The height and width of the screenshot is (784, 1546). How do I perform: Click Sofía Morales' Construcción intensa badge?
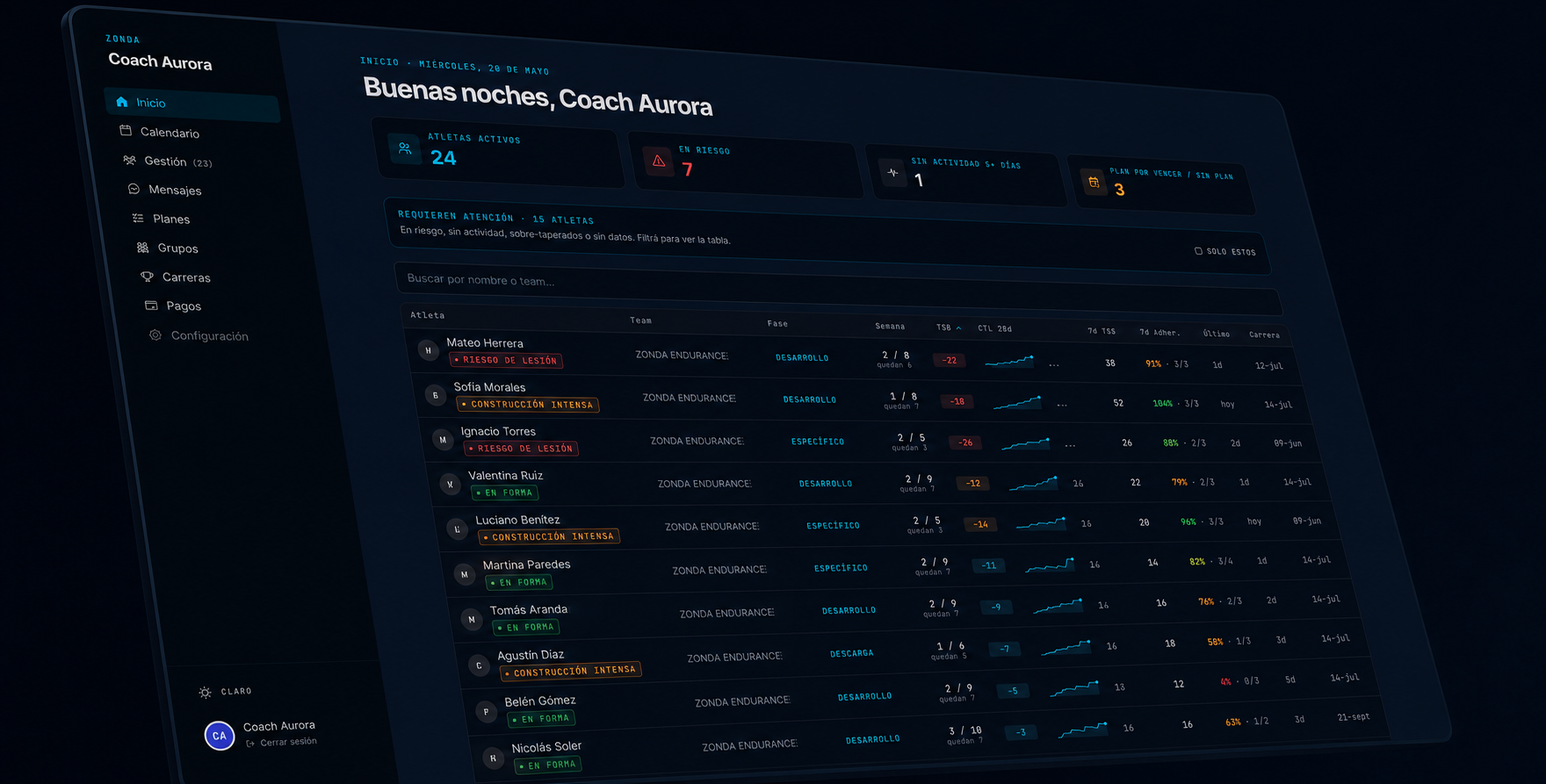pyautogui.click(x=528, y=404)
